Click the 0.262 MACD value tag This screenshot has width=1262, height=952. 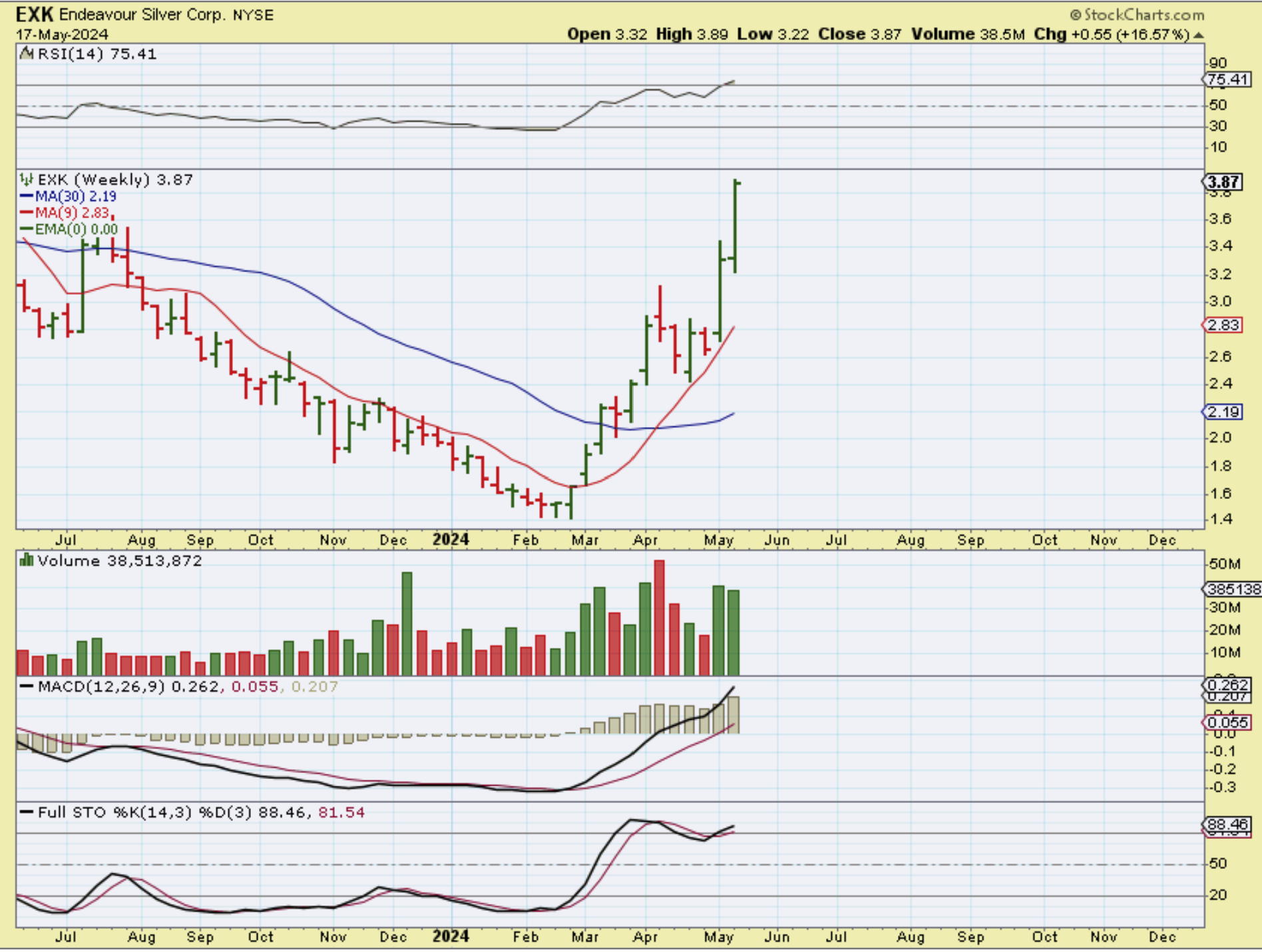click(1227, 685)
